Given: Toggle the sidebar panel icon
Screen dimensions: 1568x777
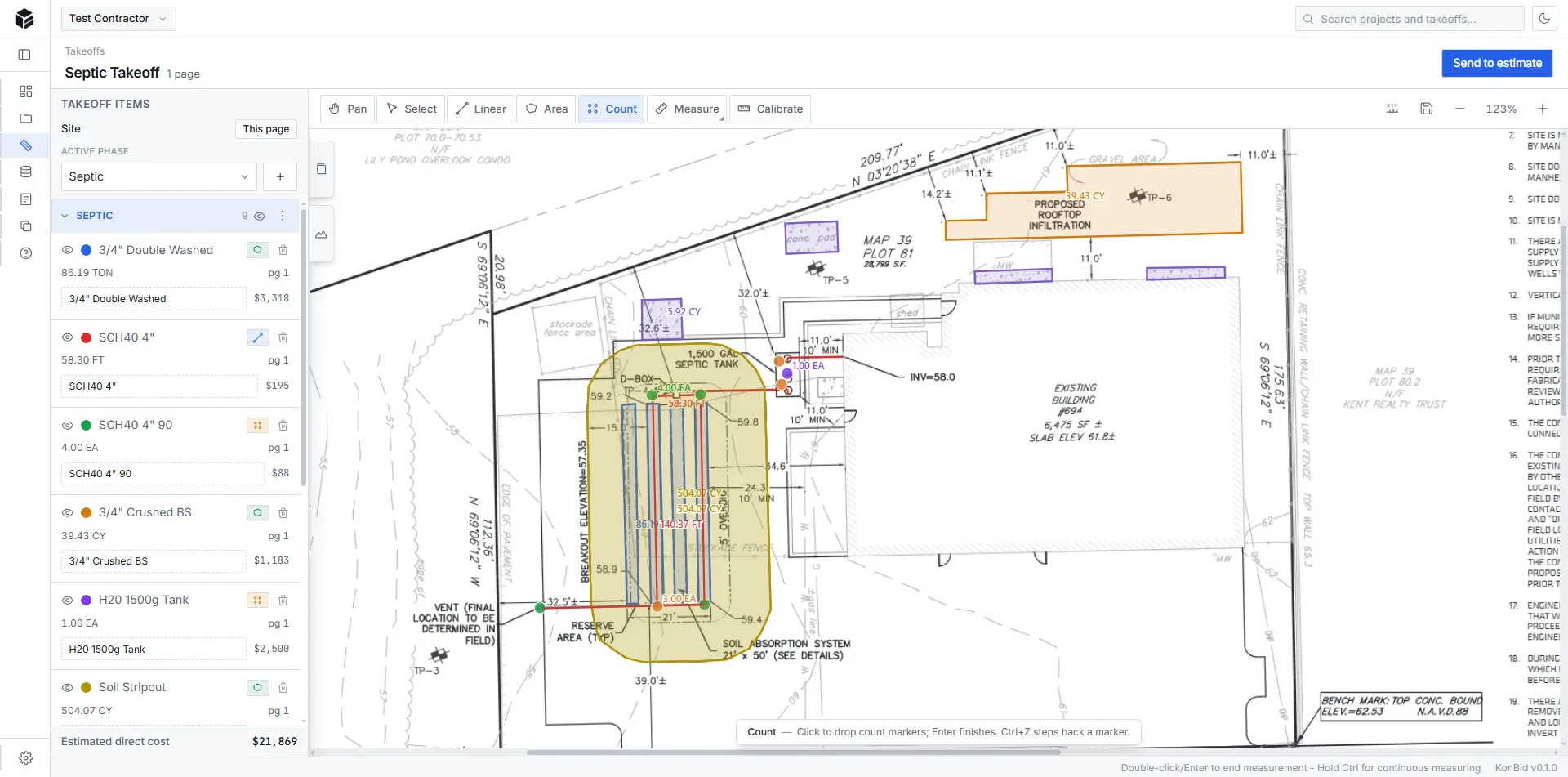Looking at the screenshot, I should [x=24, y=55].
